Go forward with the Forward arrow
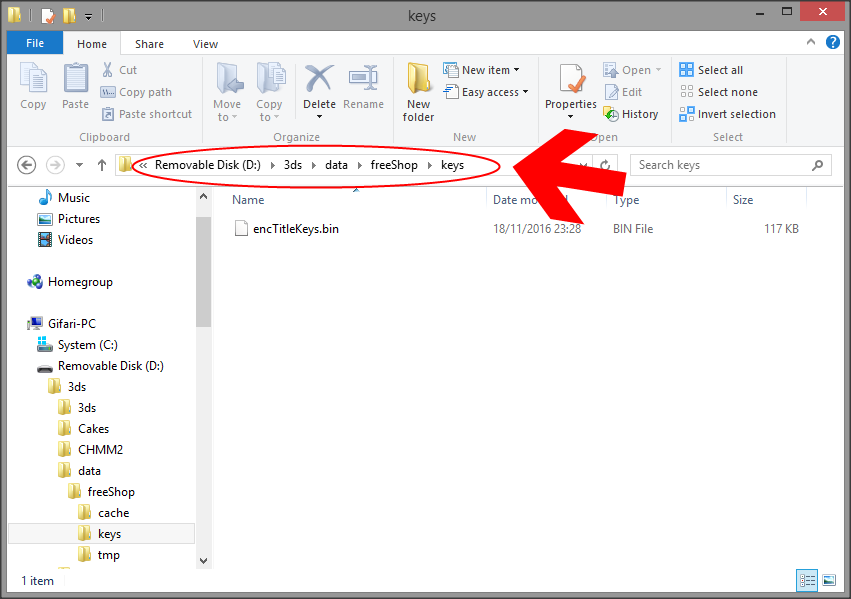The height and width of the screenshot is (599, 851). pos(55,164)
